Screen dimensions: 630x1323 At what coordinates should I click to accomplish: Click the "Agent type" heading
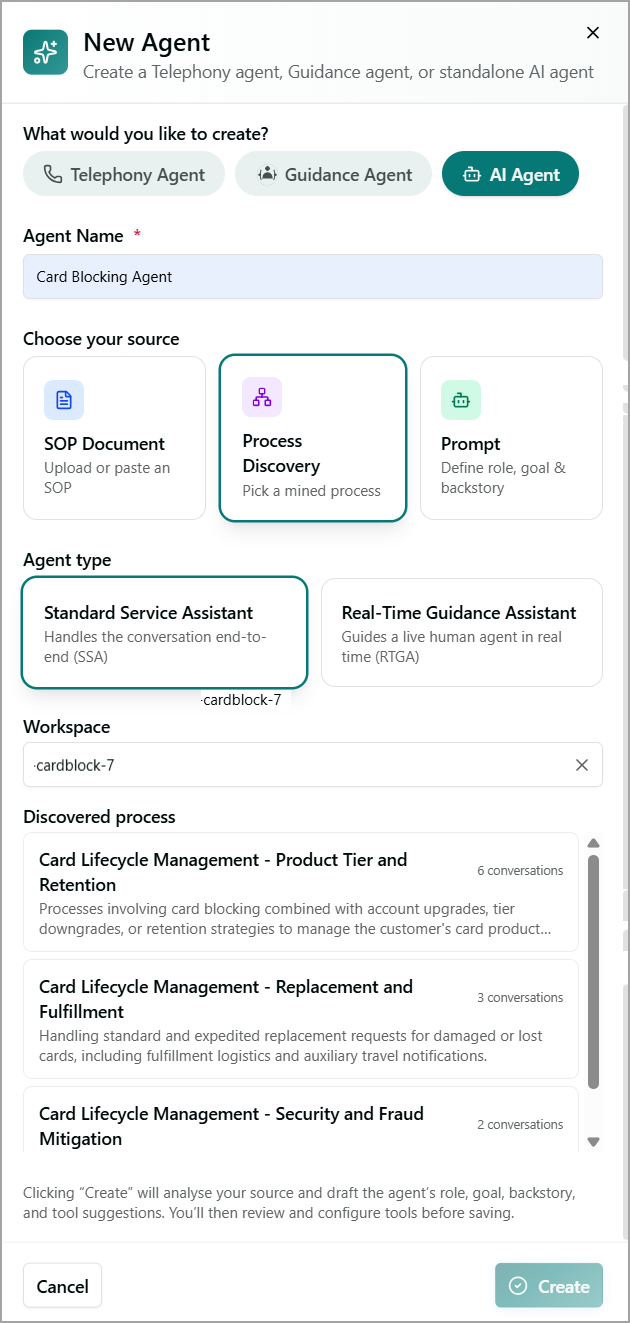[67, 560]
